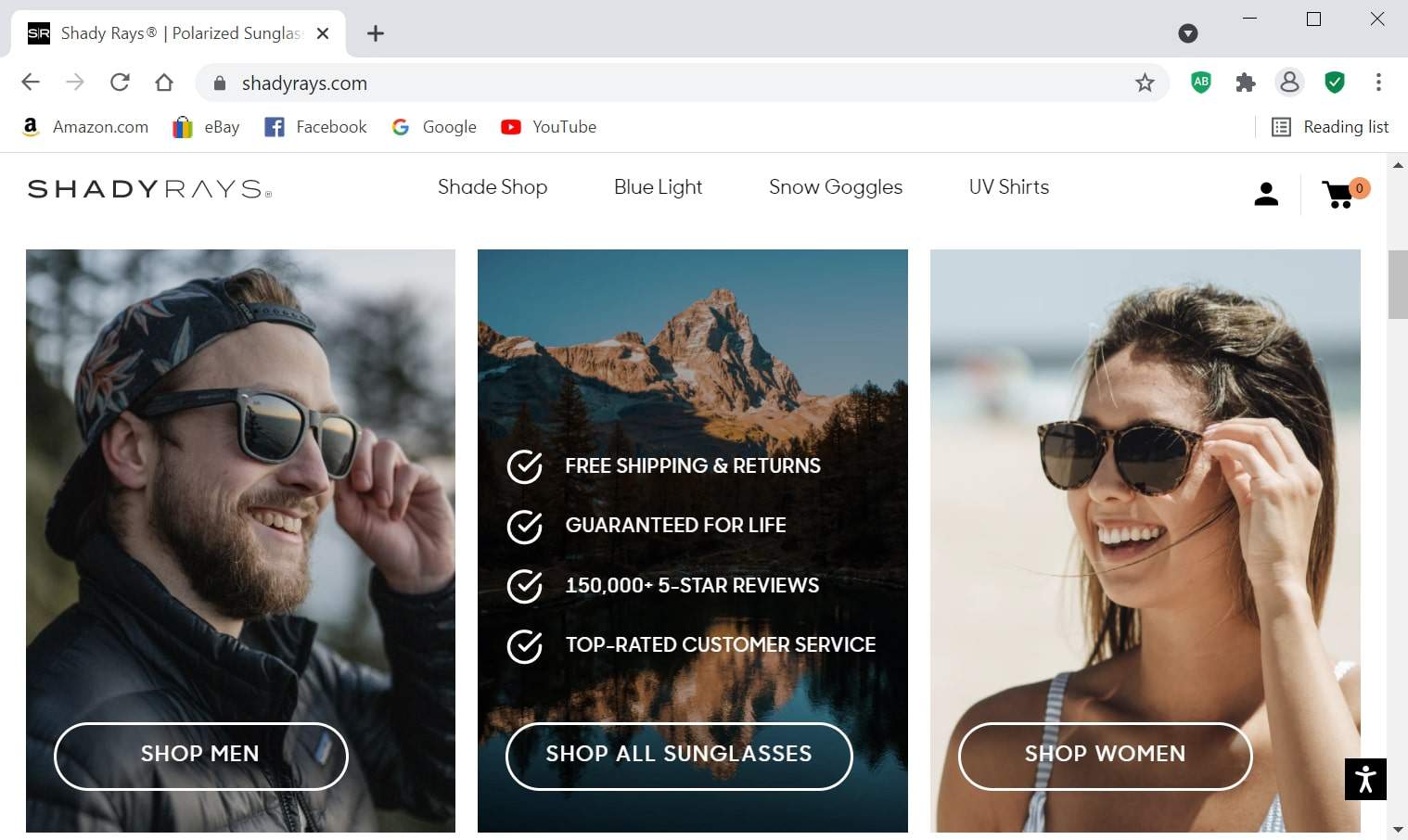Go to browser home page
The width and height of the screenshot is (1408, 840).
click(x=164, y=83)
